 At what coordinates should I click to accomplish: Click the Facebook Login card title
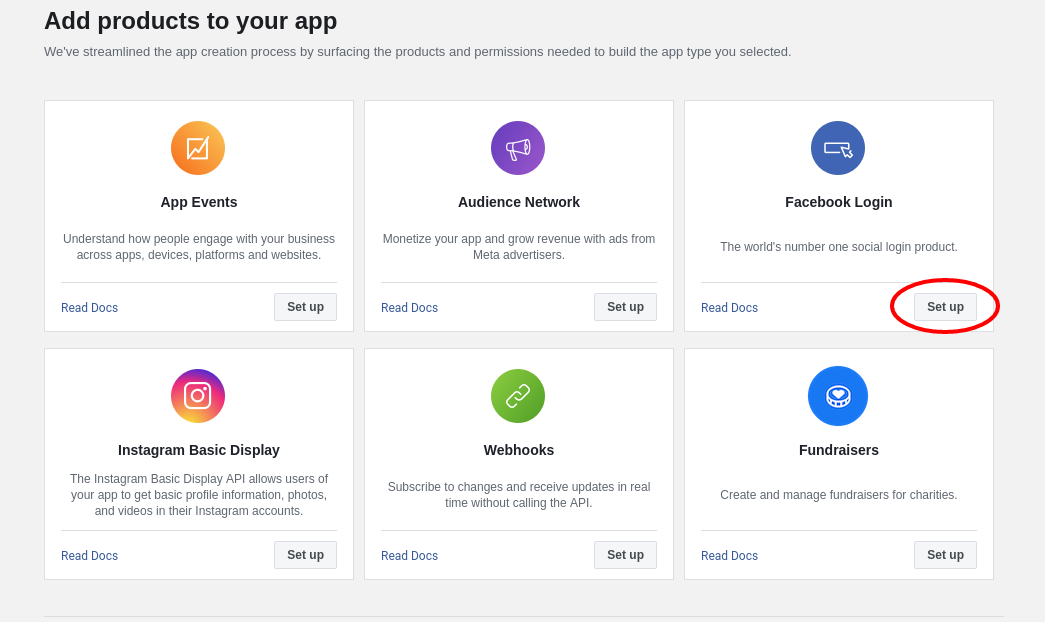(x=838, y=202)
